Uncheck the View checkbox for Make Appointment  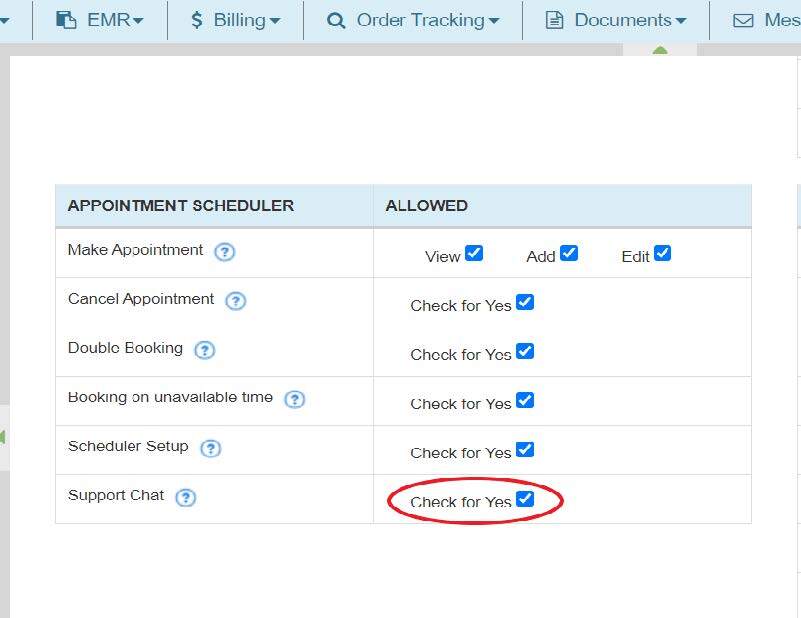(474, 253)
